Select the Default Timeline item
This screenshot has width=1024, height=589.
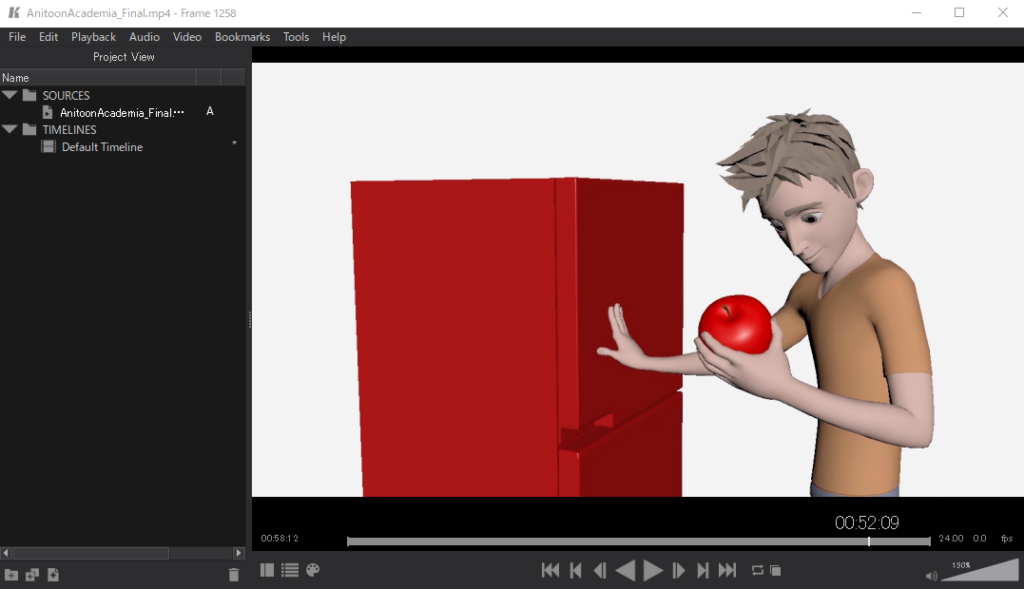pyautogui.click(x=102, y=147)
